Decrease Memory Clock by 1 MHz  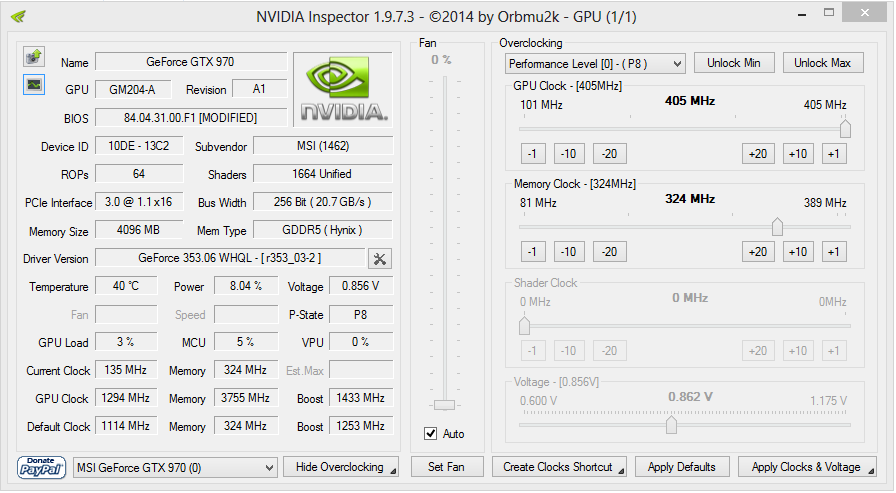533,252
